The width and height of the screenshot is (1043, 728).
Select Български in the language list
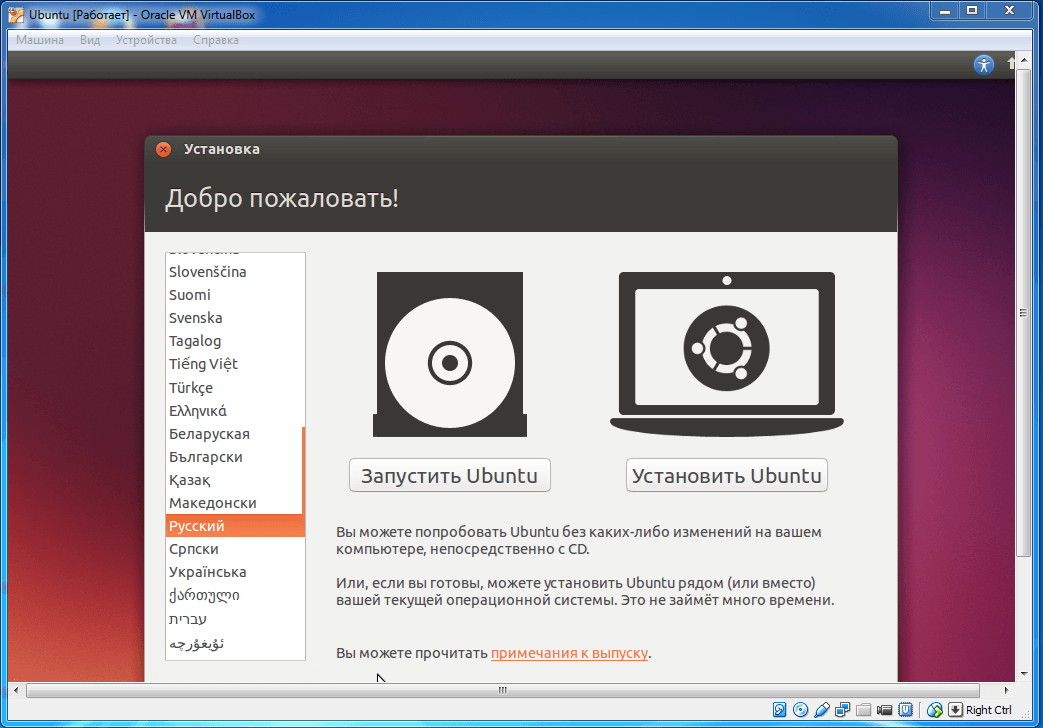(233, 457)
